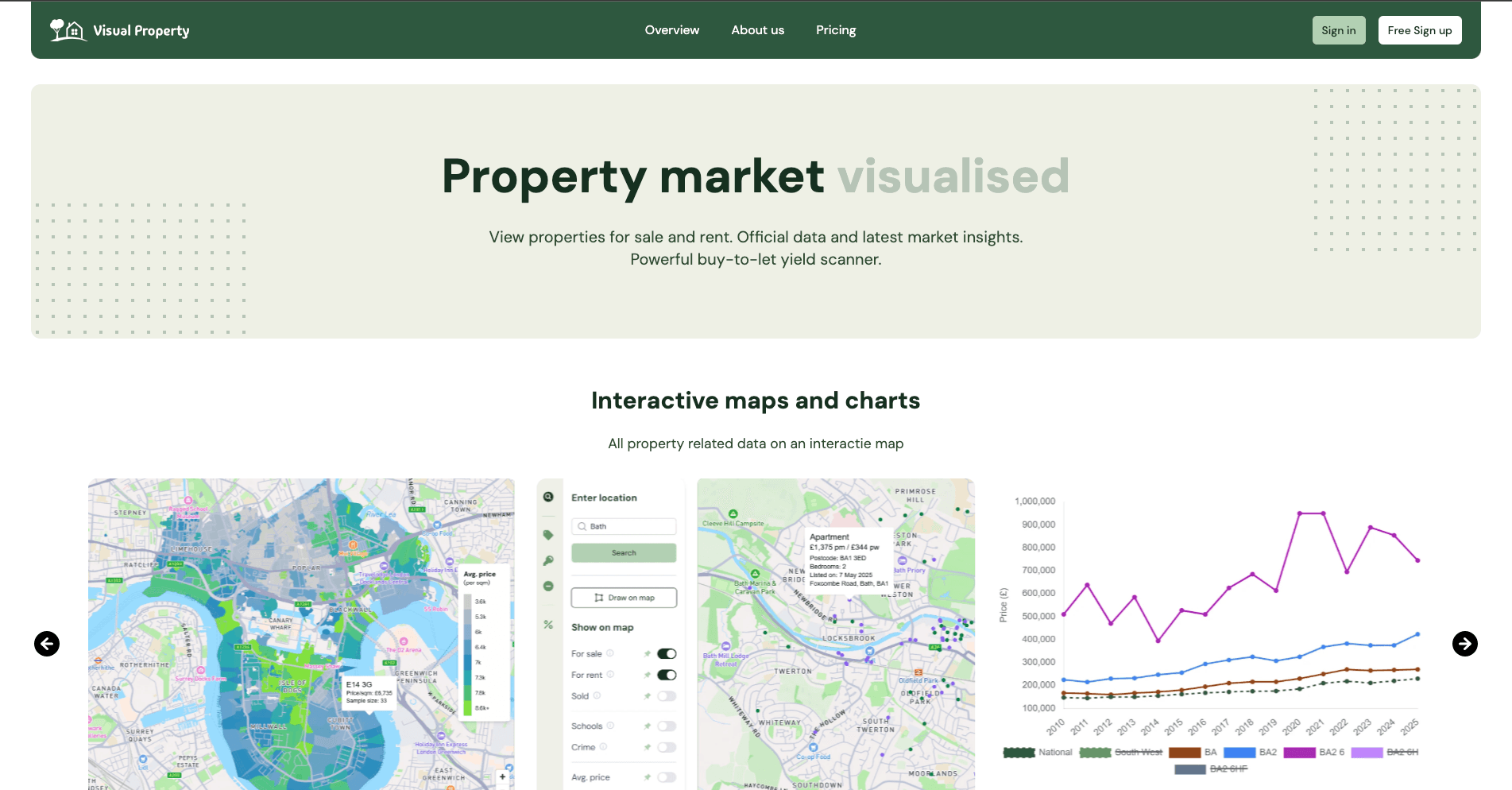
Task: Enable the Schools toggle
Action: 667,726
